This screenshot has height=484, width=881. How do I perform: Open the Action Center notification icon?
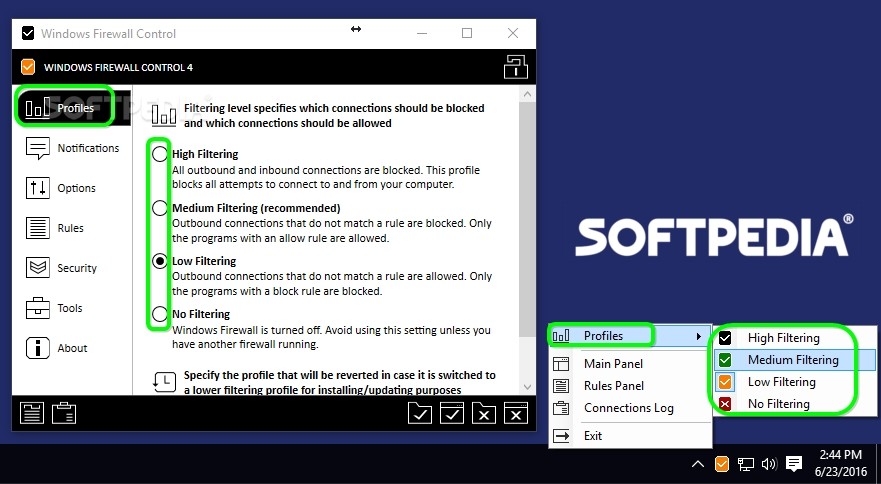pyautogui.click(x=793, y=464)
